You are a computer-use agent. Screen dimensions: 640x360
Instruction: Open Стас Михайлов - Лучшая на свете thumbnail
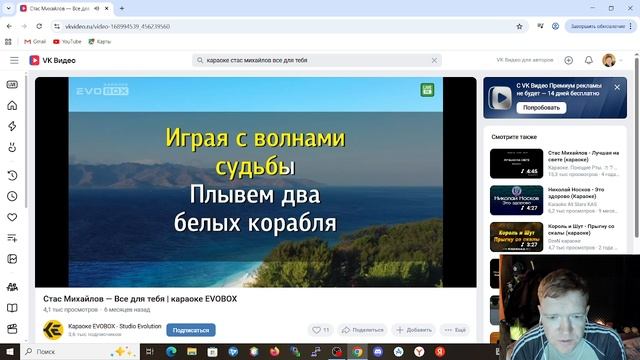(x=516, y=164)
